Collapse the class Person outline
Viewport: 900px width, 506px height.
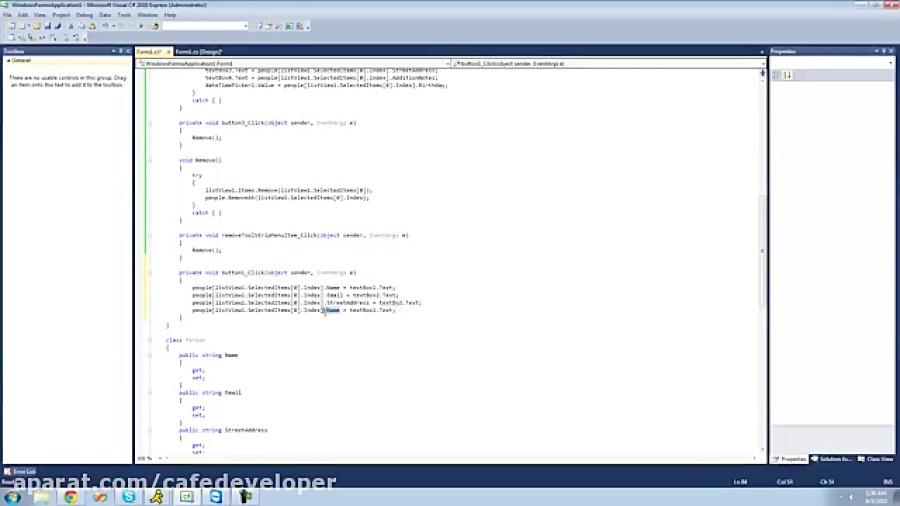pos(150,340)
